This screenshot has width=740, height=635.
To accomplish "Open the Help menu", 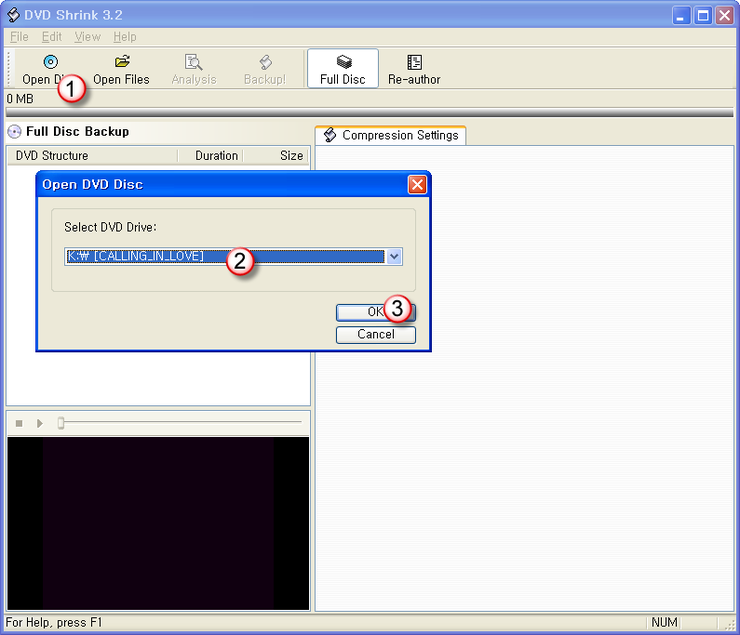I will 125,37.
